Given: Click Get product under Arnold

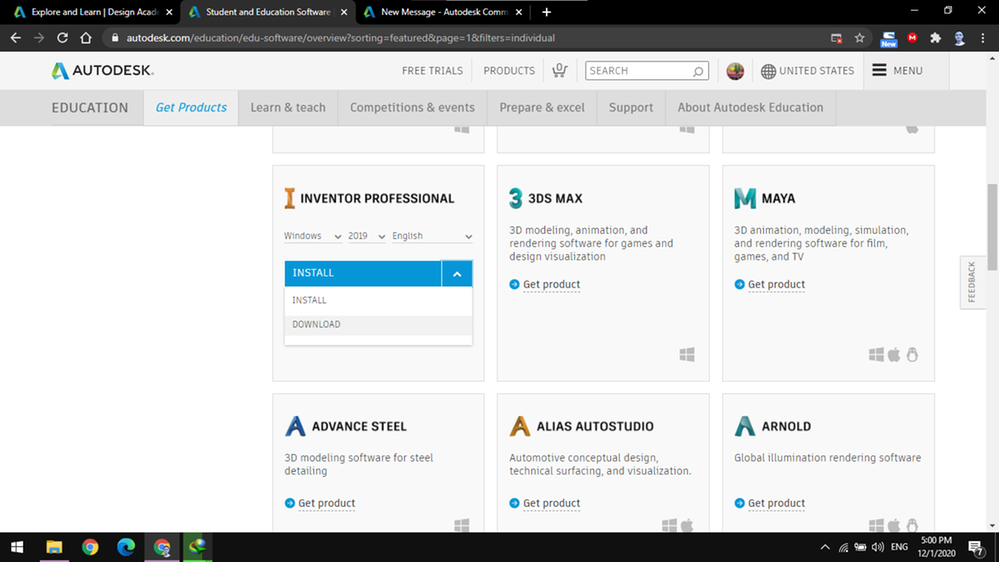Looking at the screenshot, I should [x=776, y=503].
